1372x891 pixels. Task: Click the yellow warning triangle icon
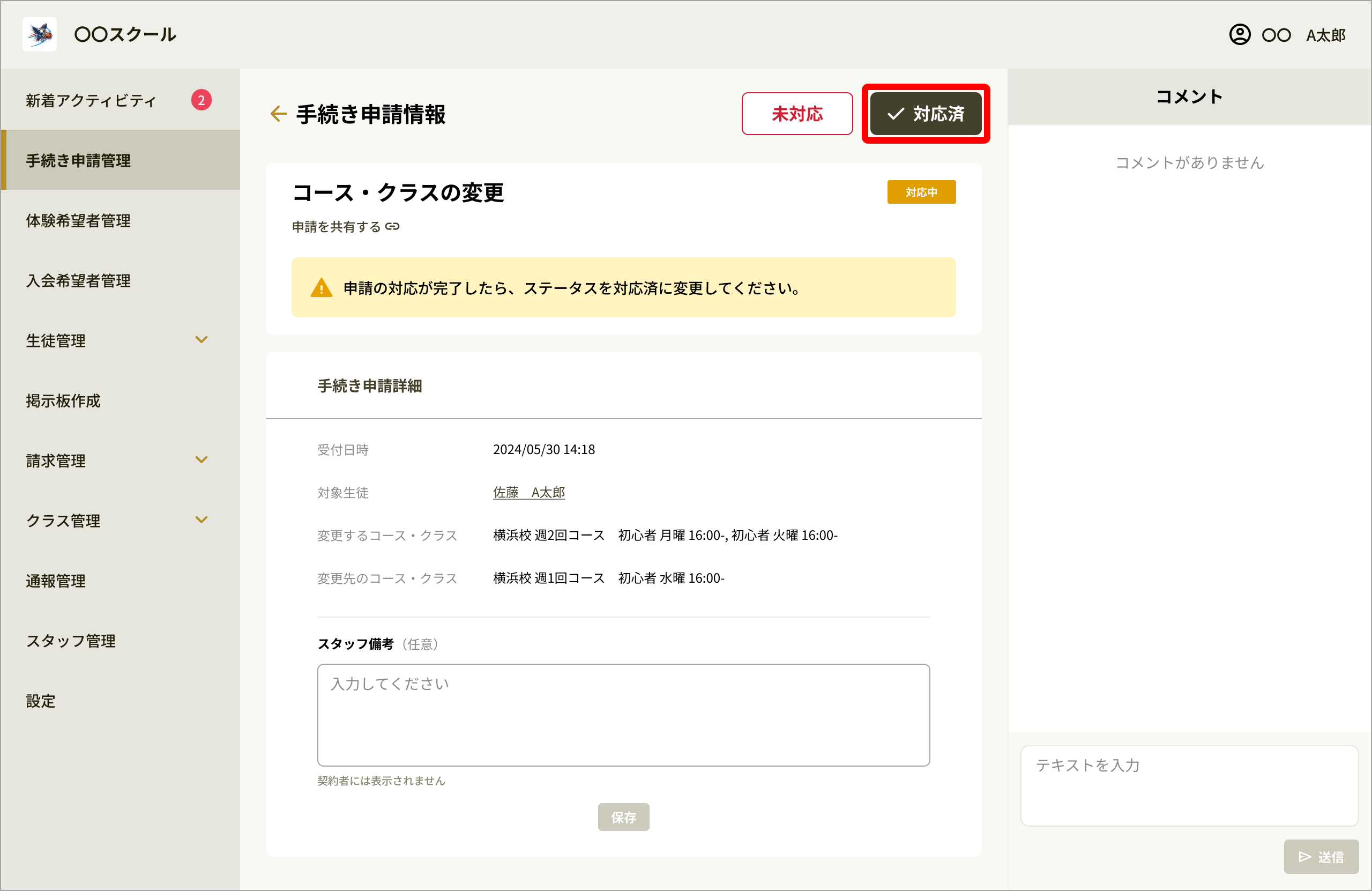click(x=321, y=288)
